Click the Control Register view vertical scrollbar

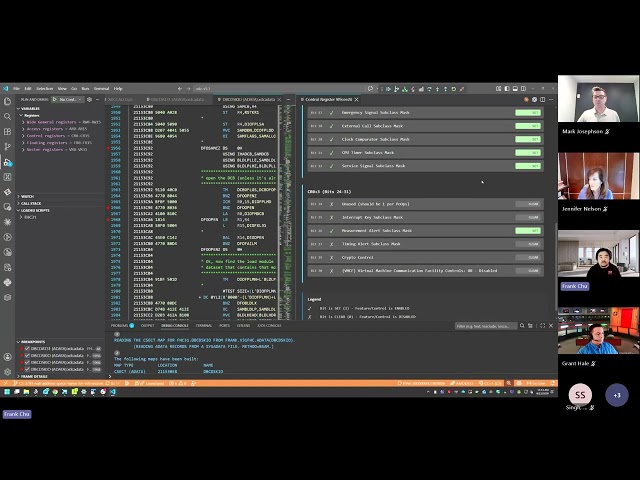pos(556,265)
